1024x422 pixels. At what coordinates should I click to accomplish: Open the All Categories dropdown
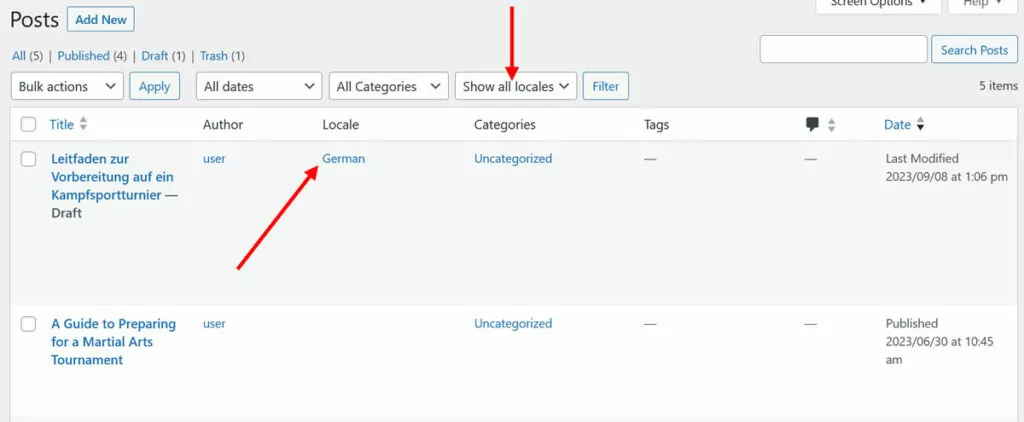(x=388, y=87)
